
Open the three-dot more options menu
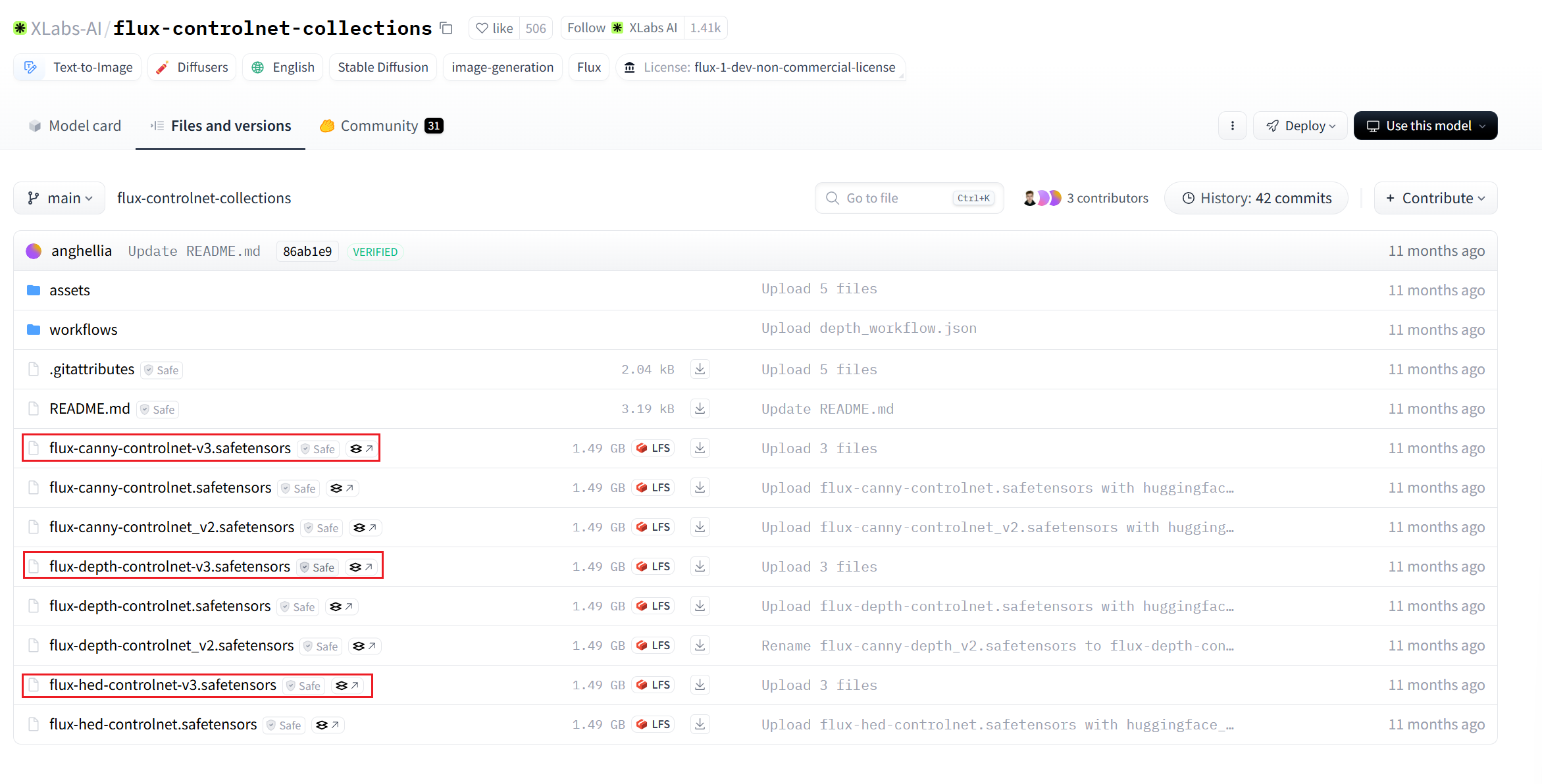point(1232,126)
